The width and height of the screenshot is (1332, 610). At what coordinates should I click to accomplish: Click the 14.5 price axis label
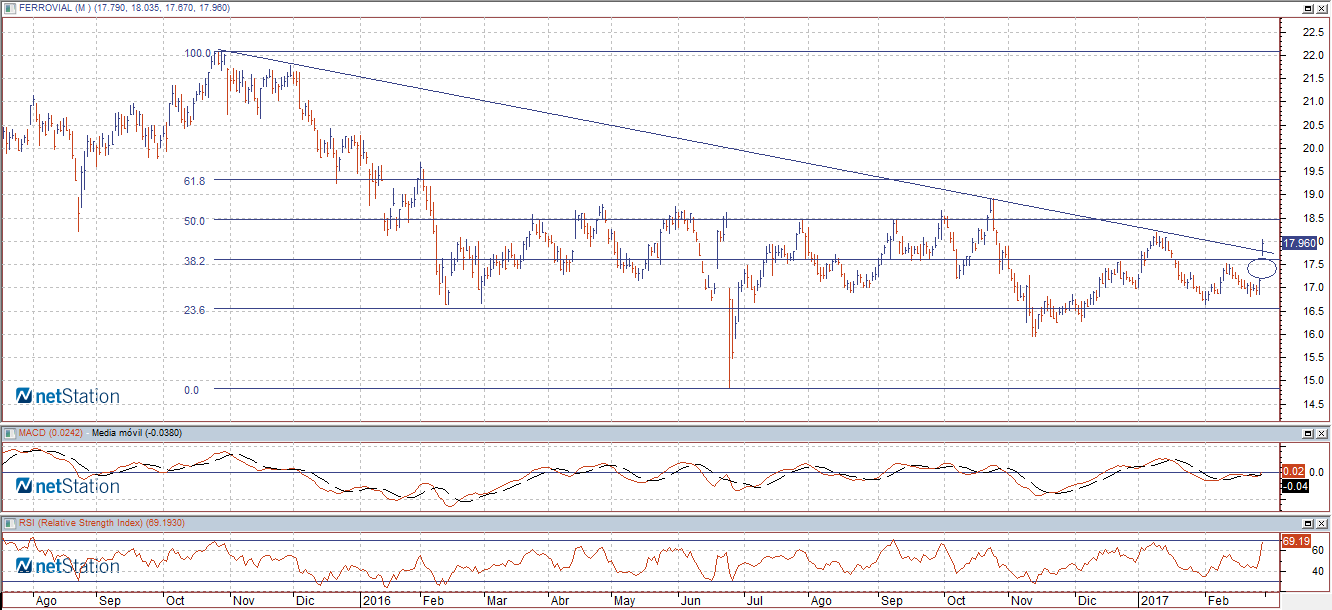click(x=1314, y=404)
